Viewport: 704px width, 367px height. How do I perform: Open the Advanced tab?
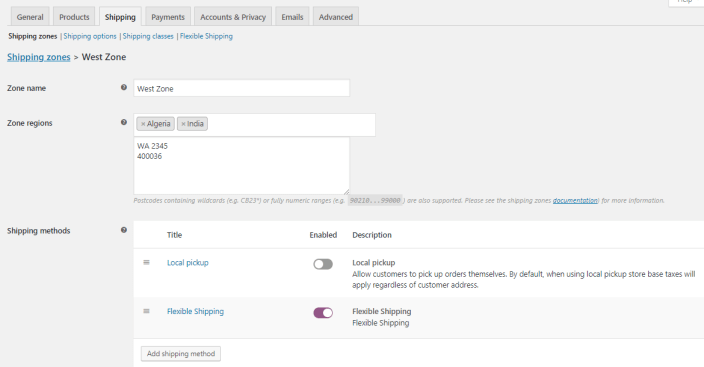336,17
